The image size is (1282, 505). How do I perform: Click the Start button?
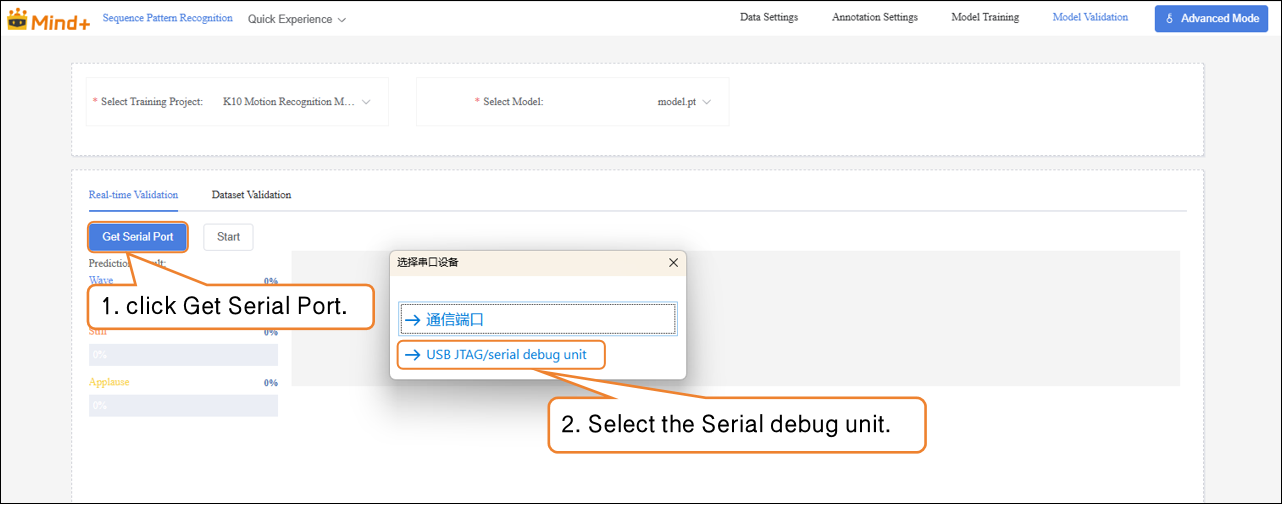pos(228,237)
